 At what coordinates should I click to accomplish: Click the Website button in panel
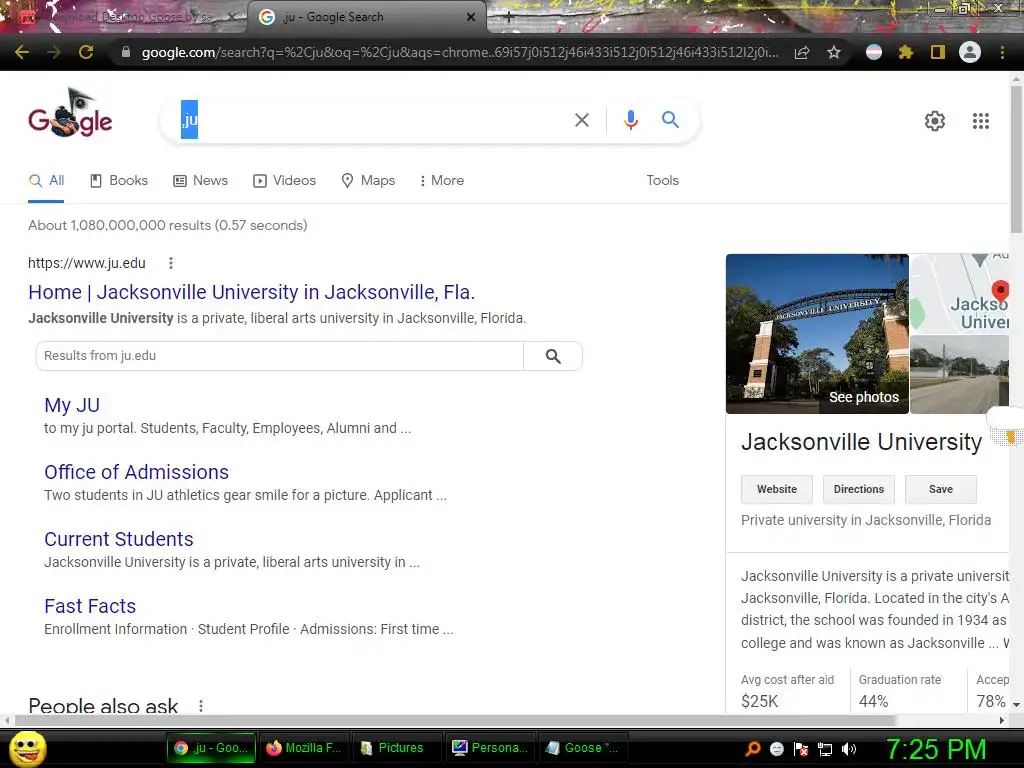coord(776,489)
